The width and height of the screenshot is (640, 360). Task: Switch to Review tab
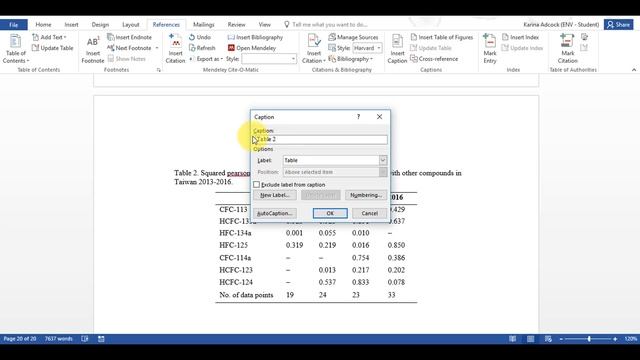click(236, 24)
